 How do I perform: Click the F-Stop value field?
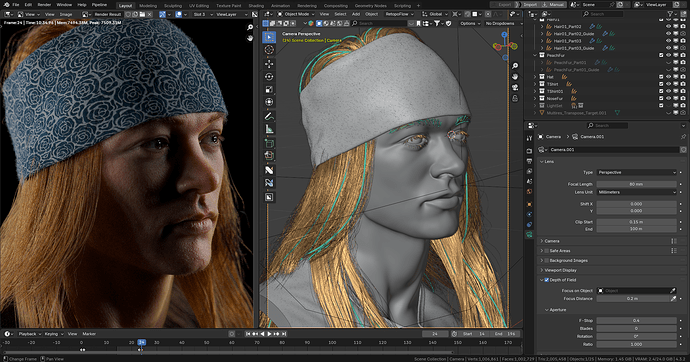coord(636,320)
